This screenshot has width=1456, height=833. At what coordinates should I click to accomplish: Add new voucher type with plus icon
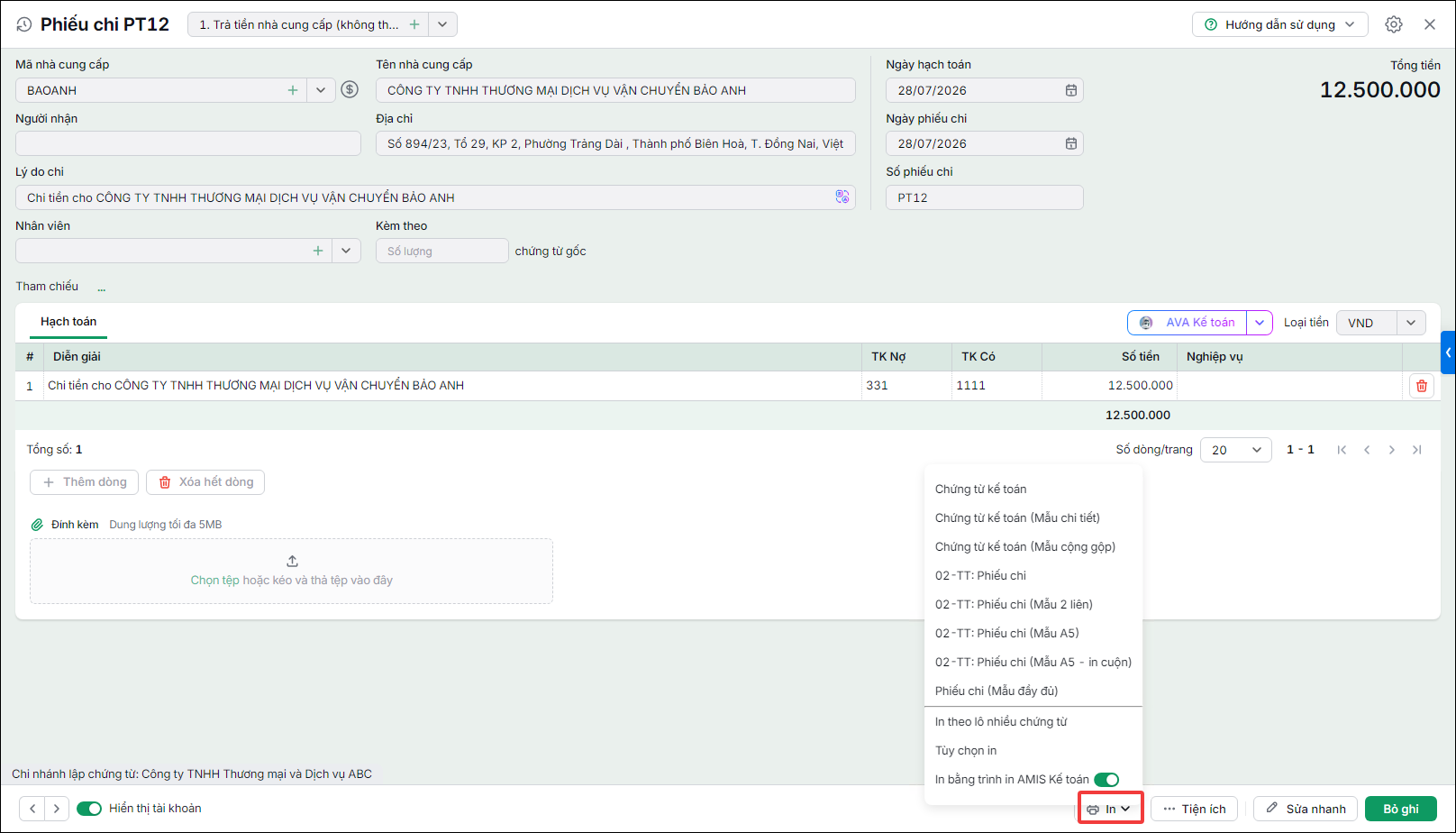pos(414,24)
